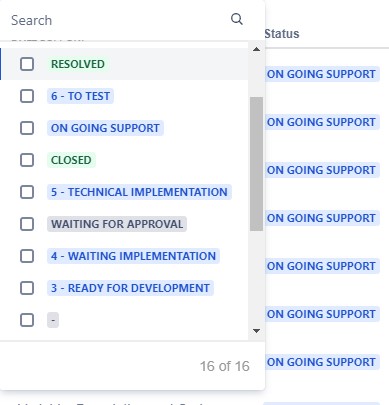Check the RESOLVED status checkbox
Screen dimensions: 389x405
point(27,64)
